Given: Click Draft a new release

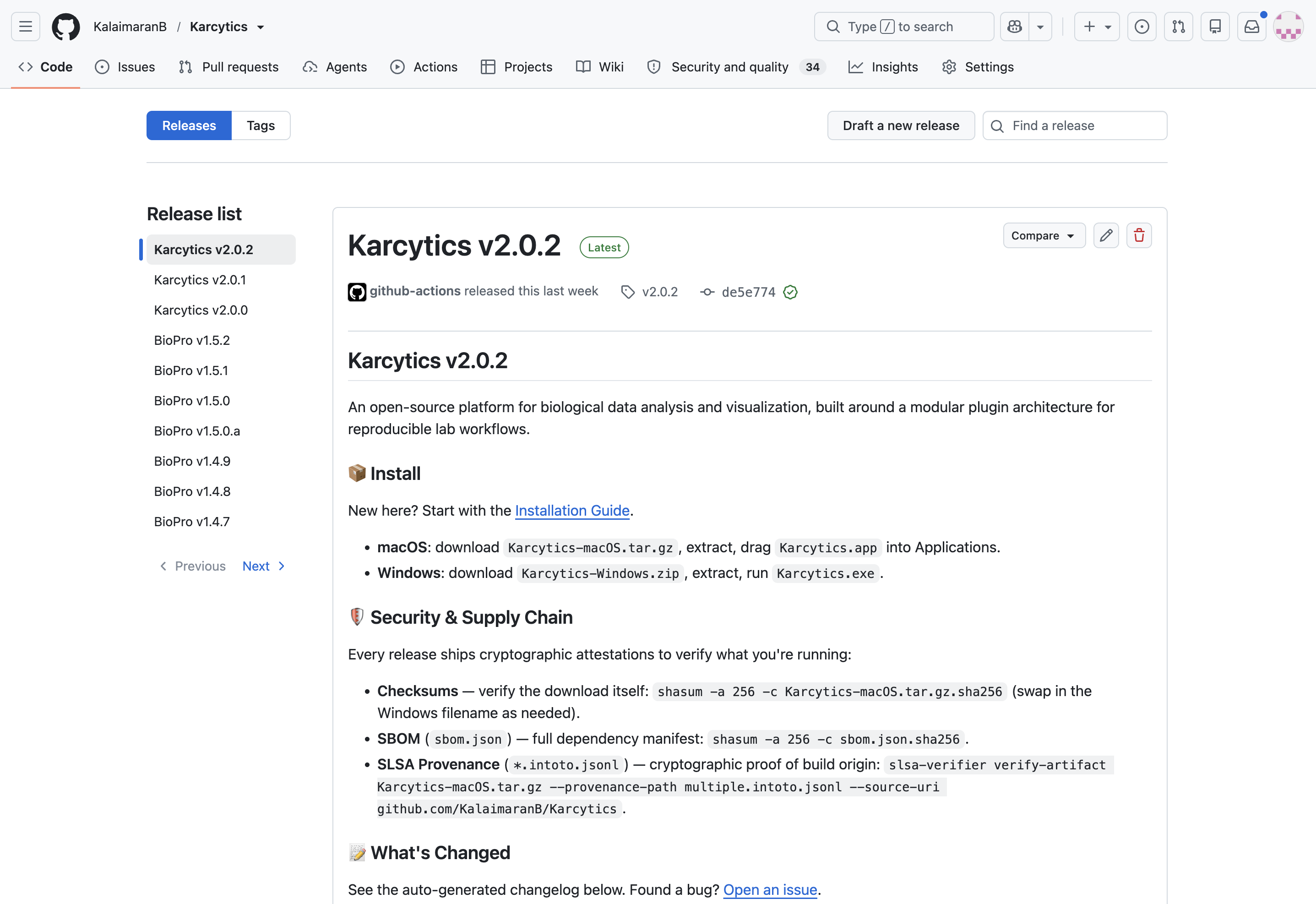Looking at the screenshot, I should 901,126.
